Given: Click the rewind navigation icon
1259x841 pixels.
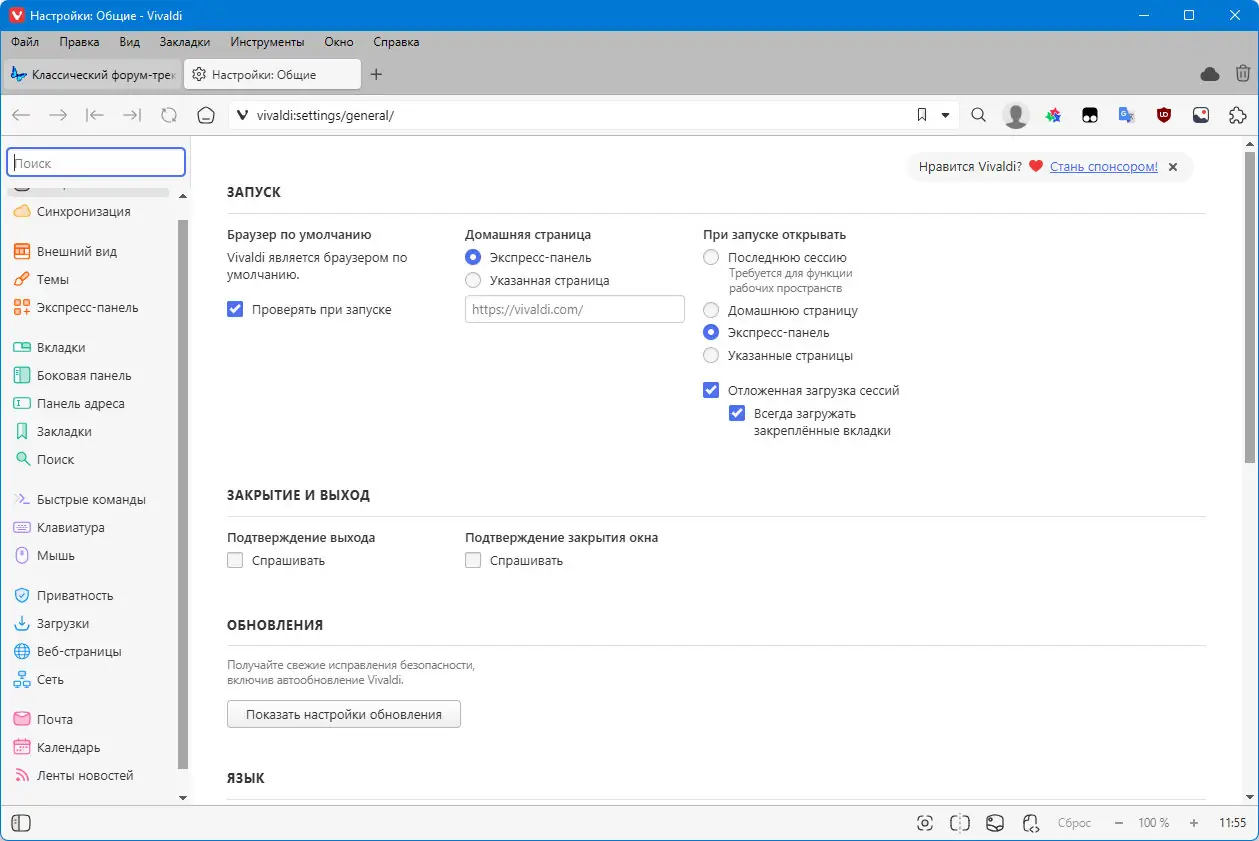Looking at the screenshot, I should pyautogui.click(x=95, y=115).
